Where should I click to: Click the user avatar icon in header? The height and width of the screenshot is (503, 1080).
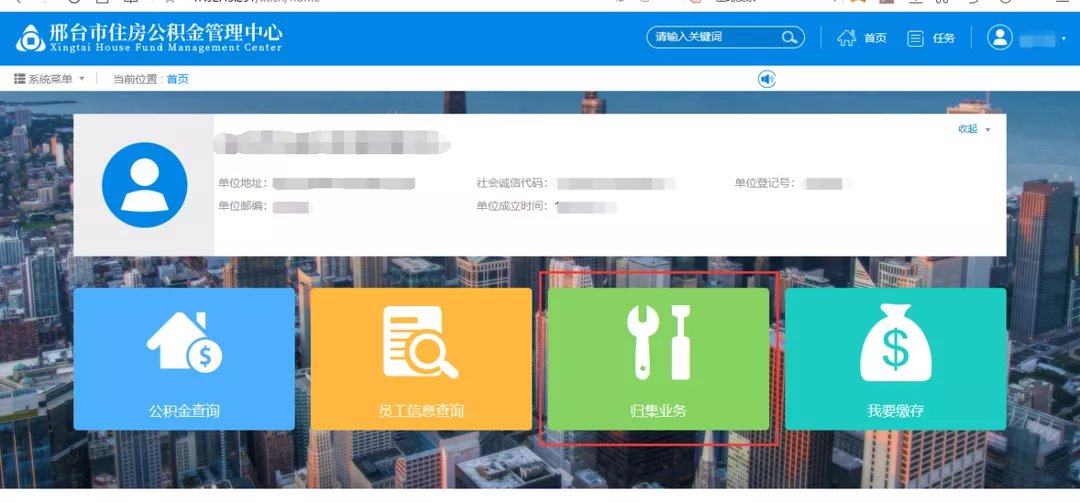coord(1000,38)
